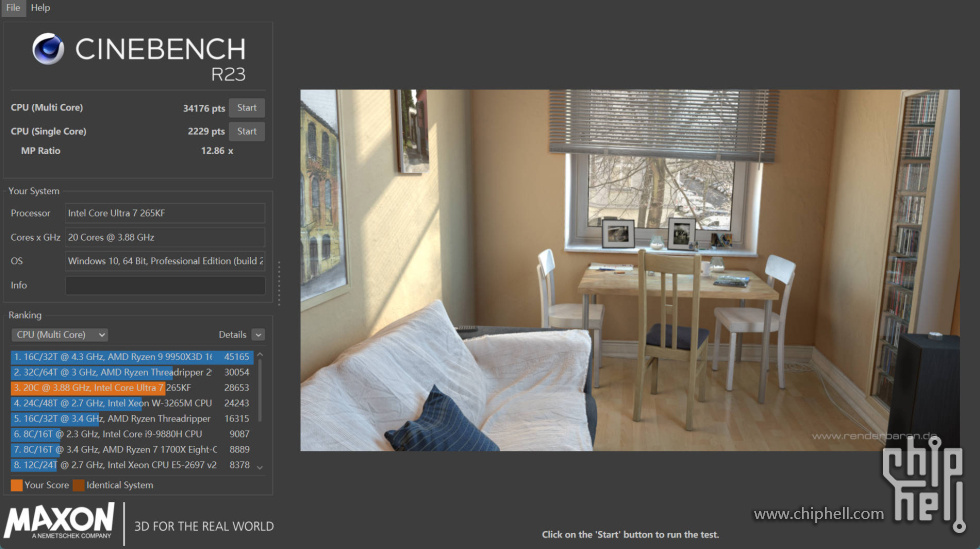Expand the Details dropdown arrow

click(258, 335)
